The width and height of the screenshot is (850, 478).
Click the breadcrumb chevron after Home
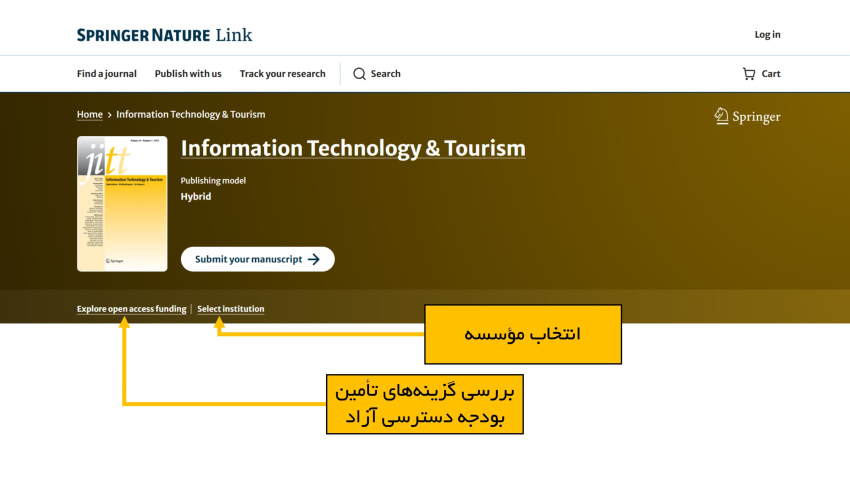coord(110,115)
